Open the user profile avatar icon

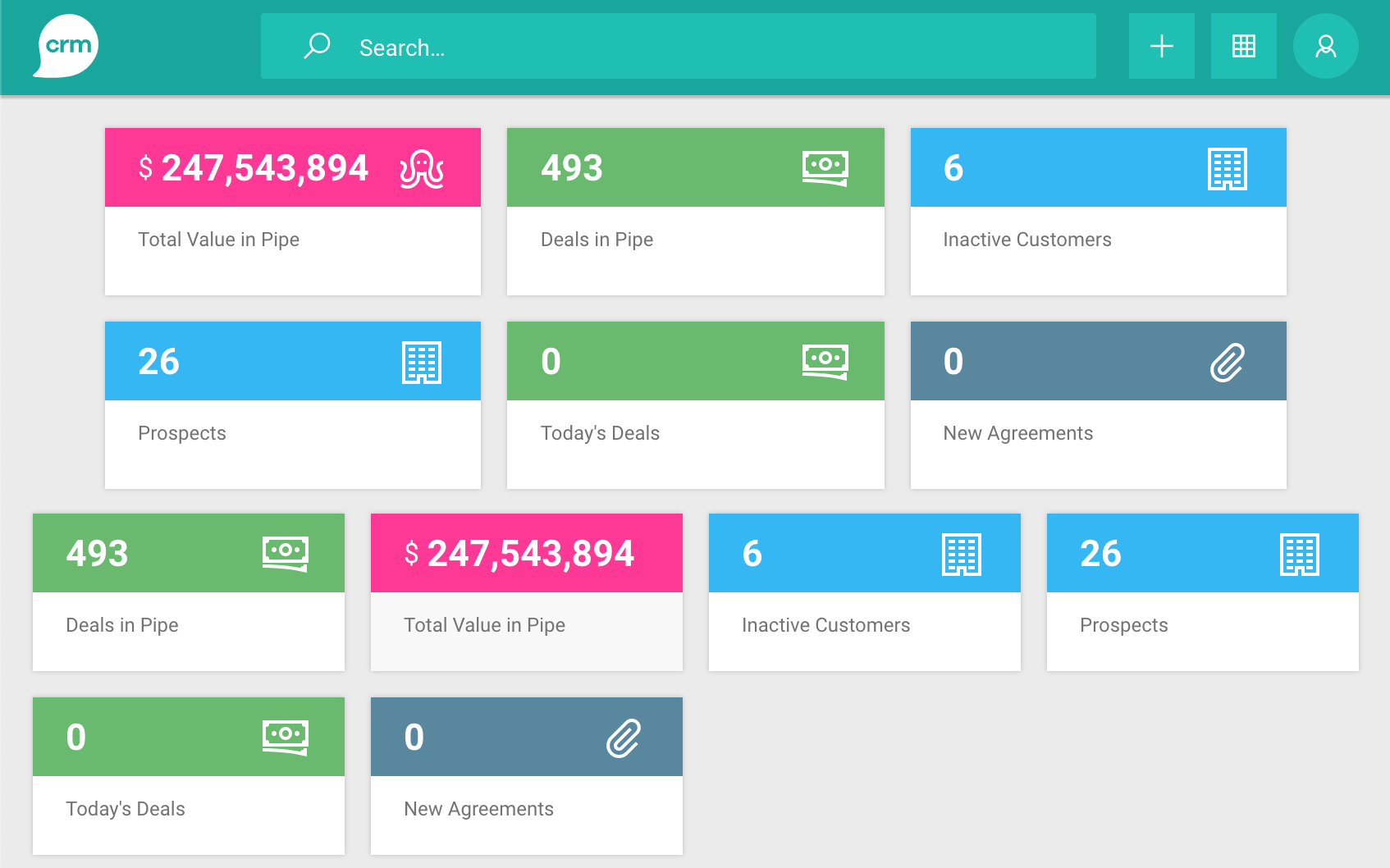pyautogui.click(x=1325, y=46)
